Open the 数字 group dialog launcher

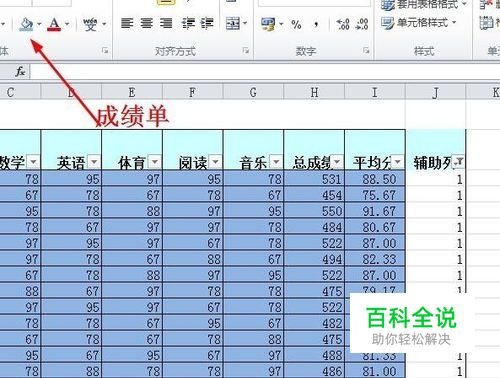click(366, 51)
